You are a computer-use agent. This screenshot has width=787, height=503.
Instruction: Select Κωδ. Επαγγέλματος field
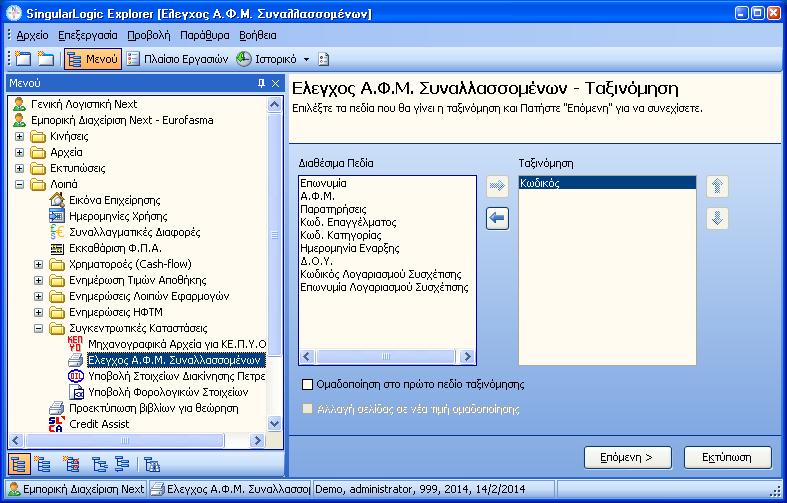tap(348, 222)
